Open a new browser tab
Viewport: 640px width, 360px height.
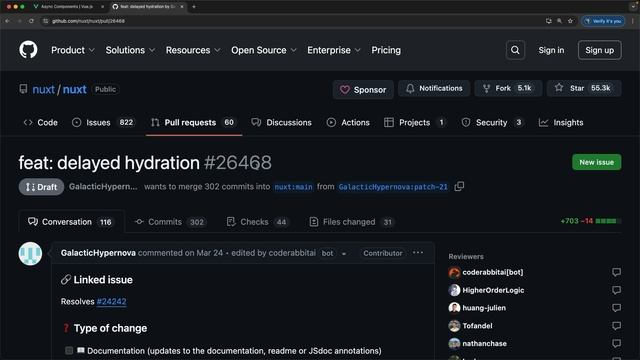pyautogui.click(x=194, y=7)
